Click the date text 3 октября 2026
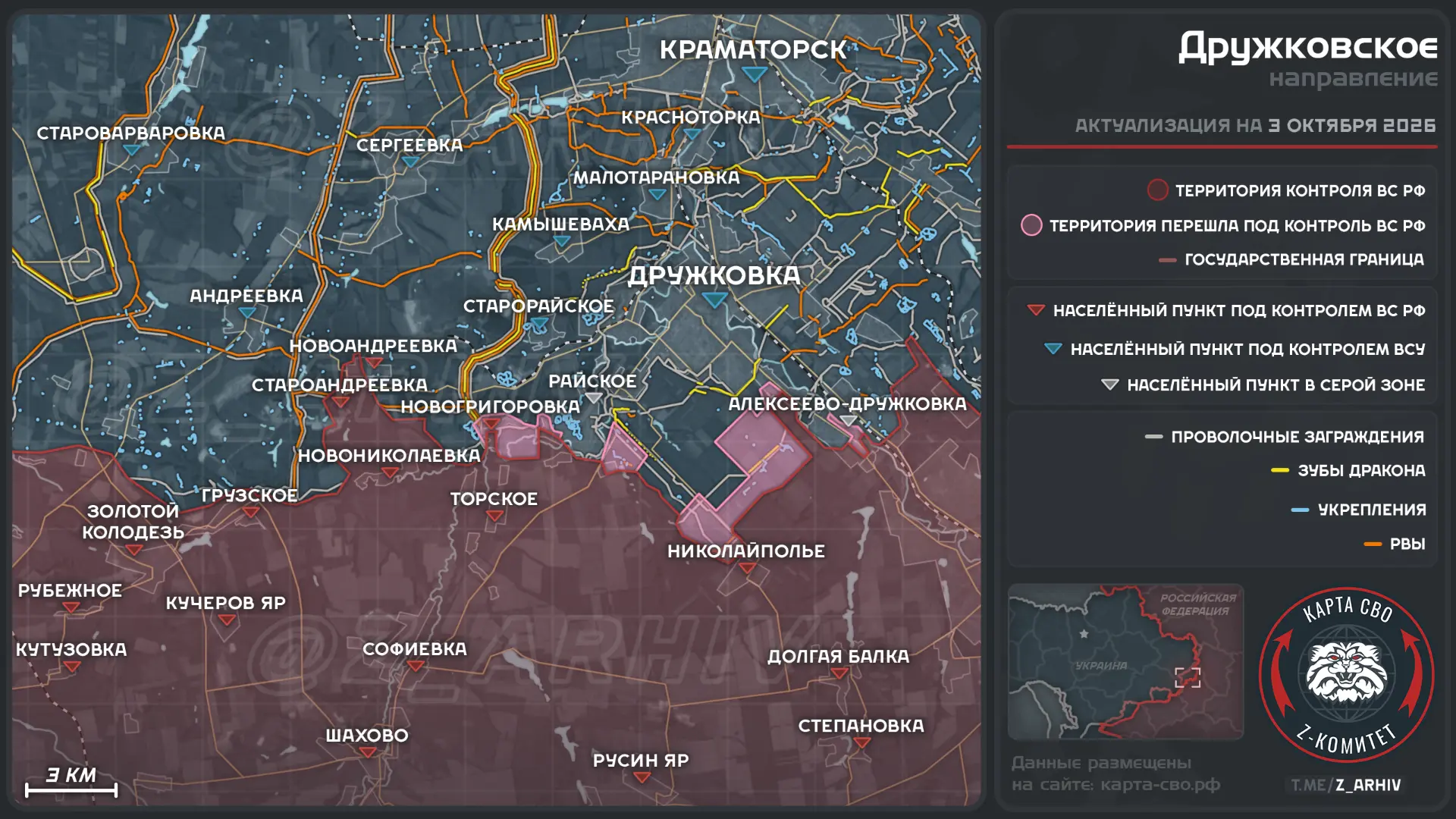This screenshot has width=1456, height=819. click(x=1352, y=125)
